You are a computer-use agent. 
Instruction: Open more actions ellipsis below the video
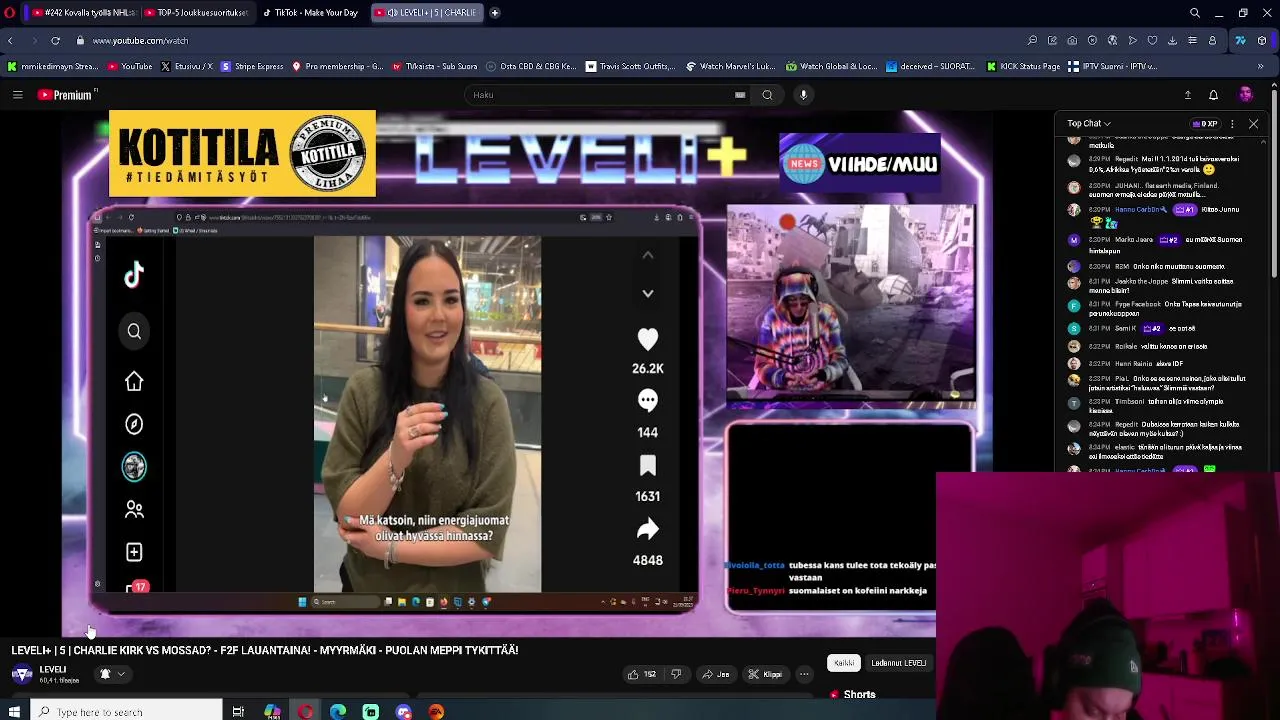click(803, 674)
